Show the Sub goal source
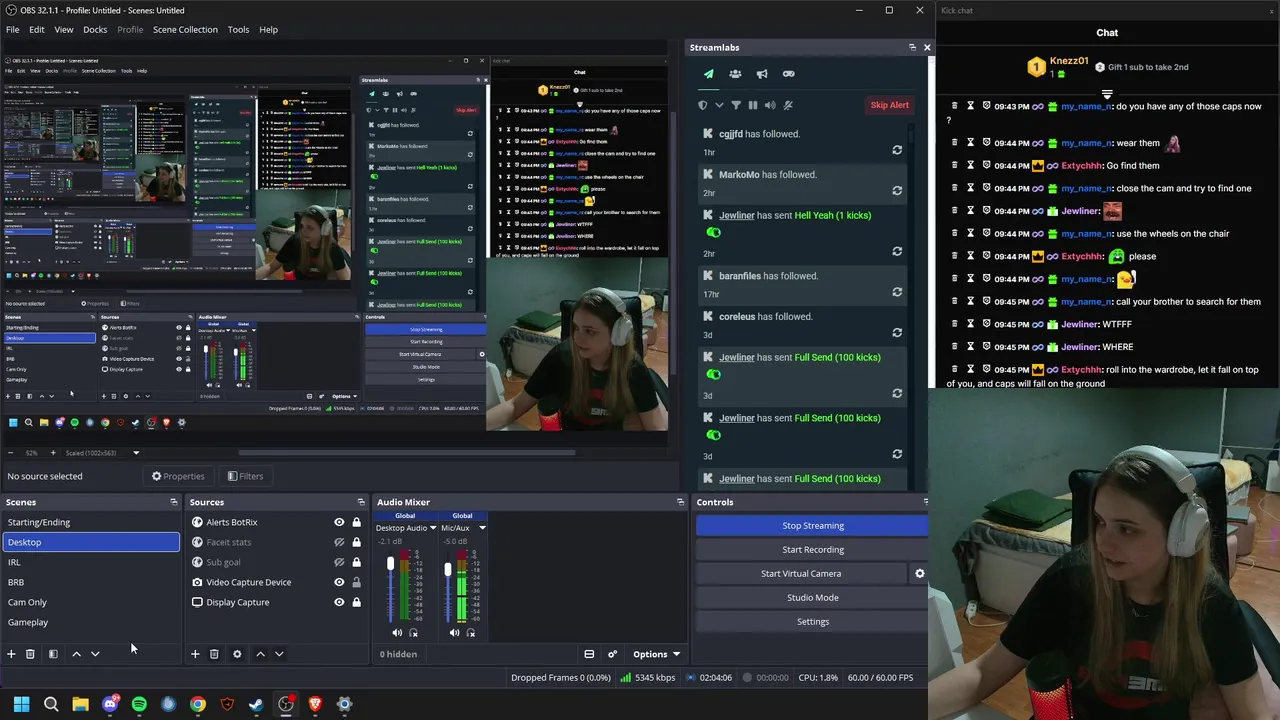 (x=339, y=562)
